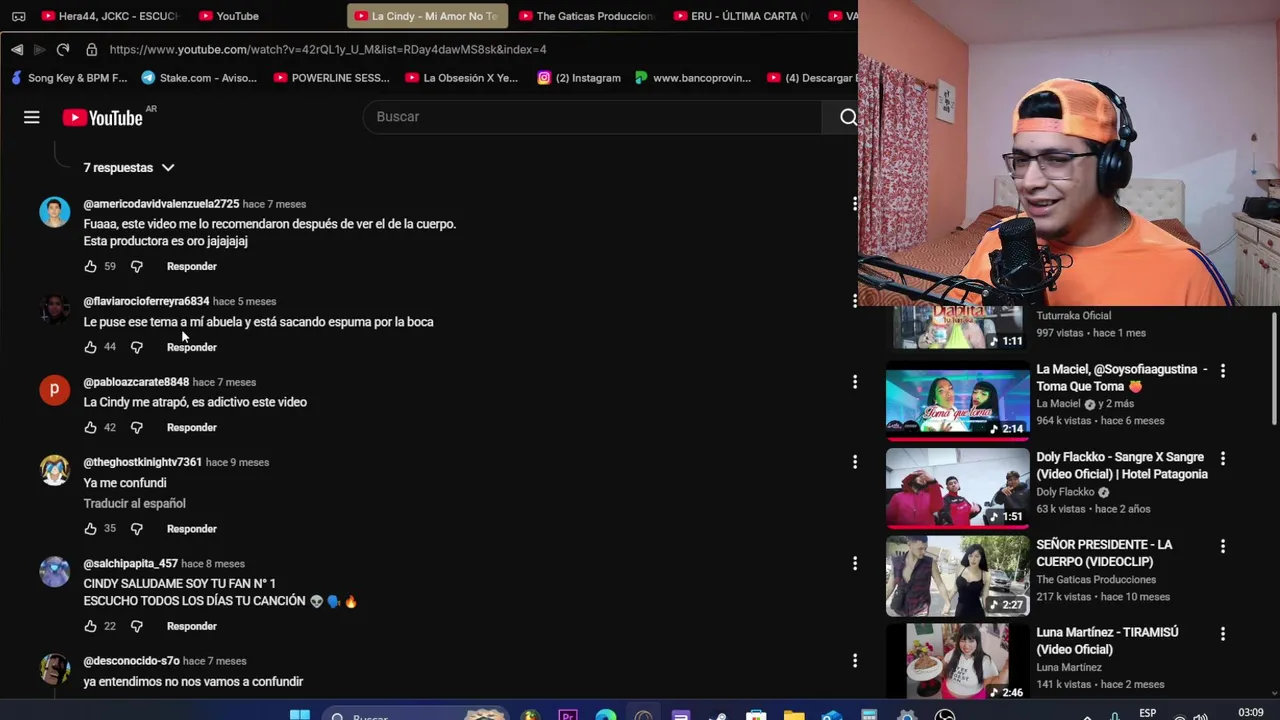Screen dimensions: 1280x720
Task: Switch to 'The Gaticas Produccion' tab
Action: pos(586,16)
